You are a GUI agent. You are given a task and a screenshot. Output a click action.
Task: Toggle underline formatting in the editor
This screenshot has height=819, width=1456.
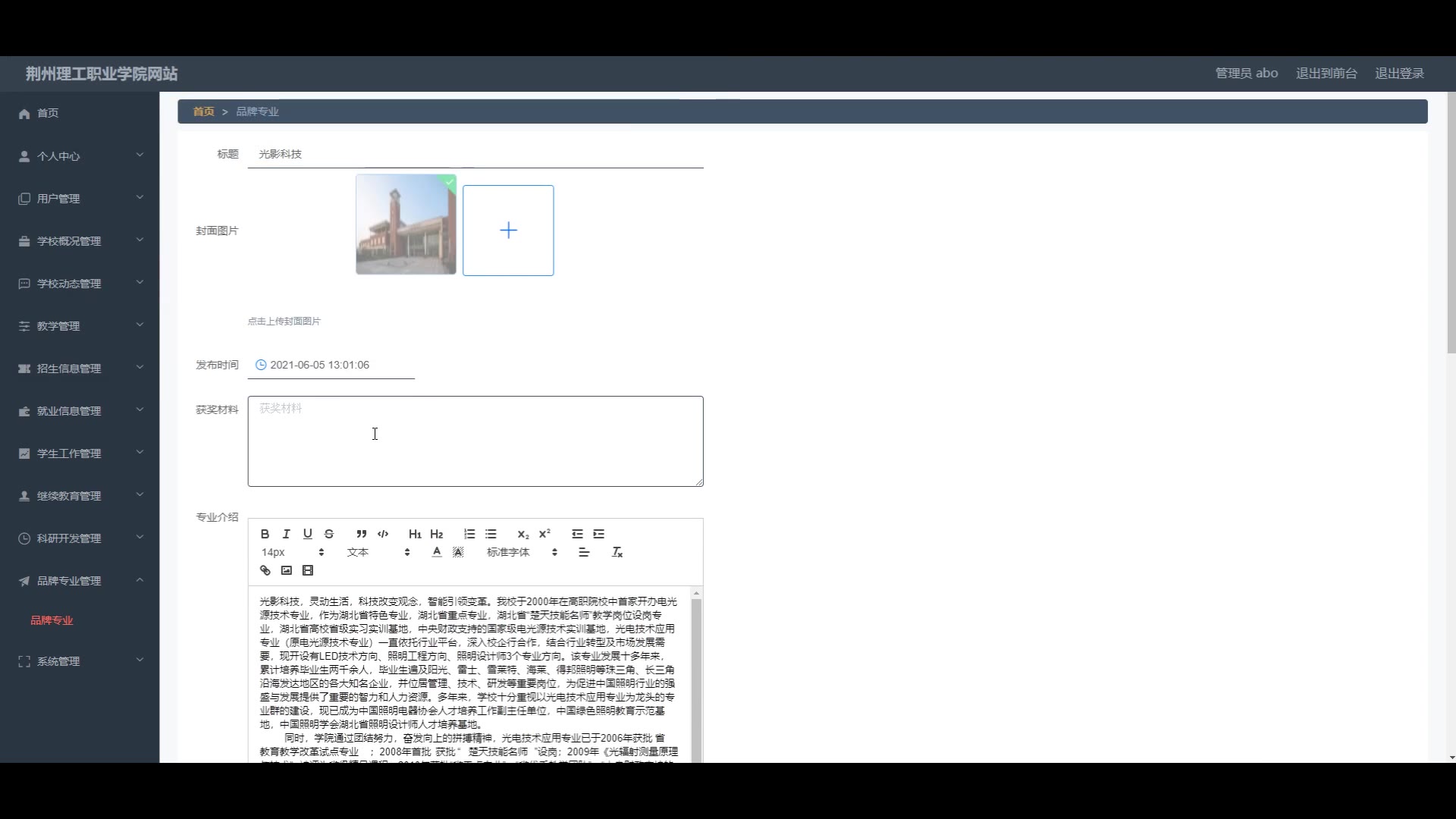[307, 534]
